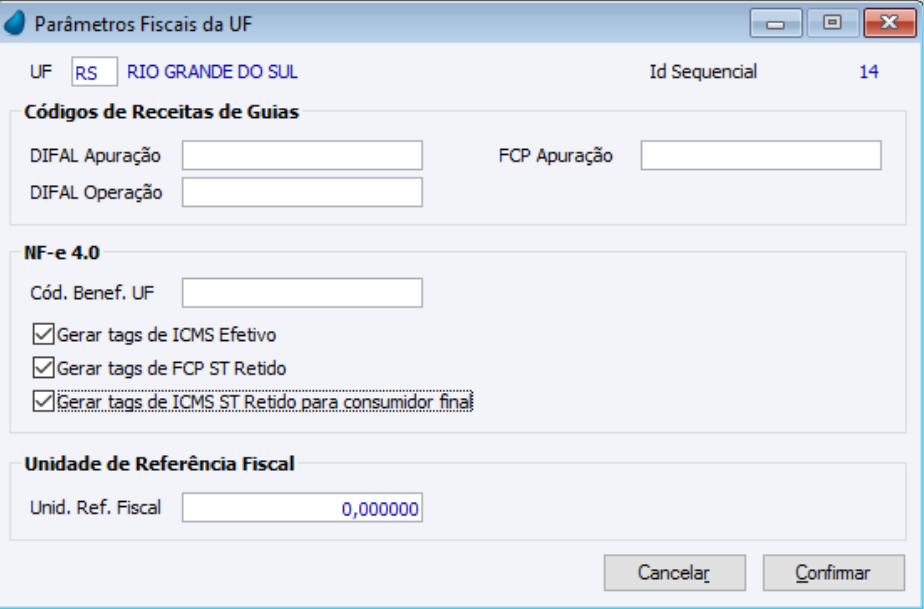
Task: Focus the UF code field containing RS
Action: 94,72
